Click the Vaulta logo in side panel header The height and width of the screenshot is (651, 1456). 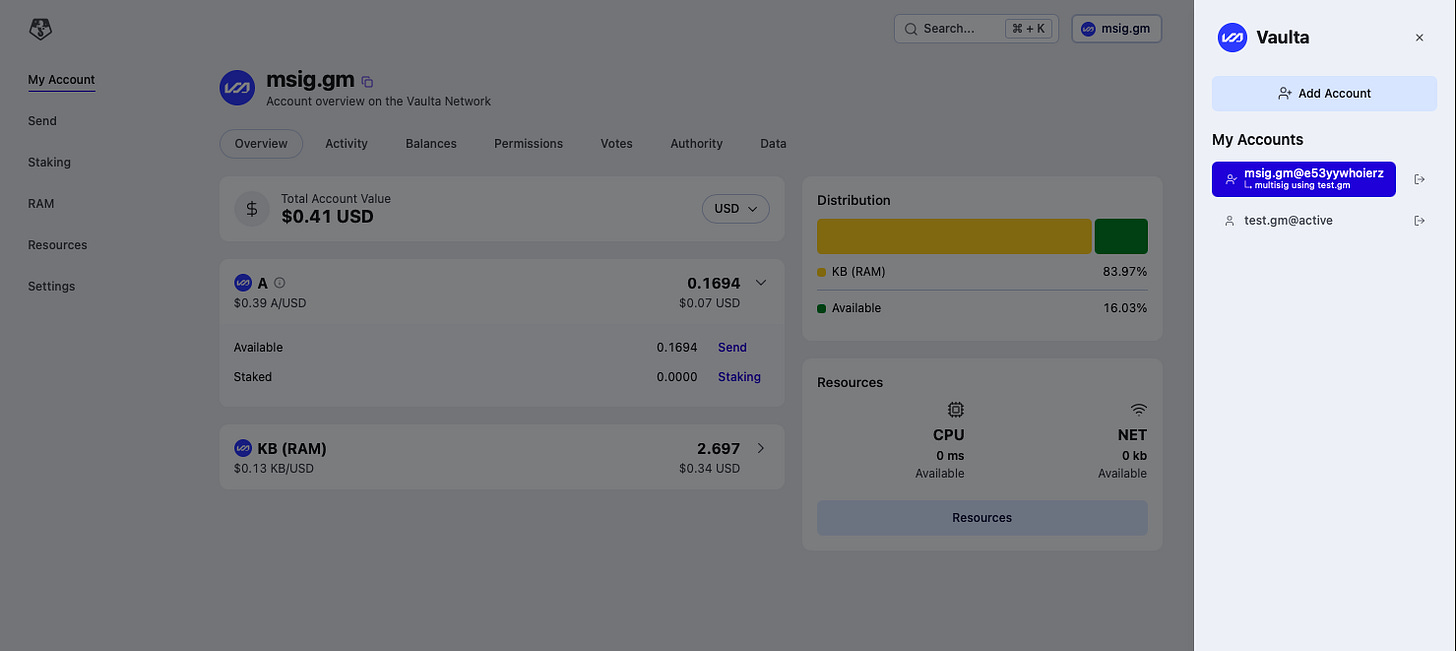(x=1232, y=37)
